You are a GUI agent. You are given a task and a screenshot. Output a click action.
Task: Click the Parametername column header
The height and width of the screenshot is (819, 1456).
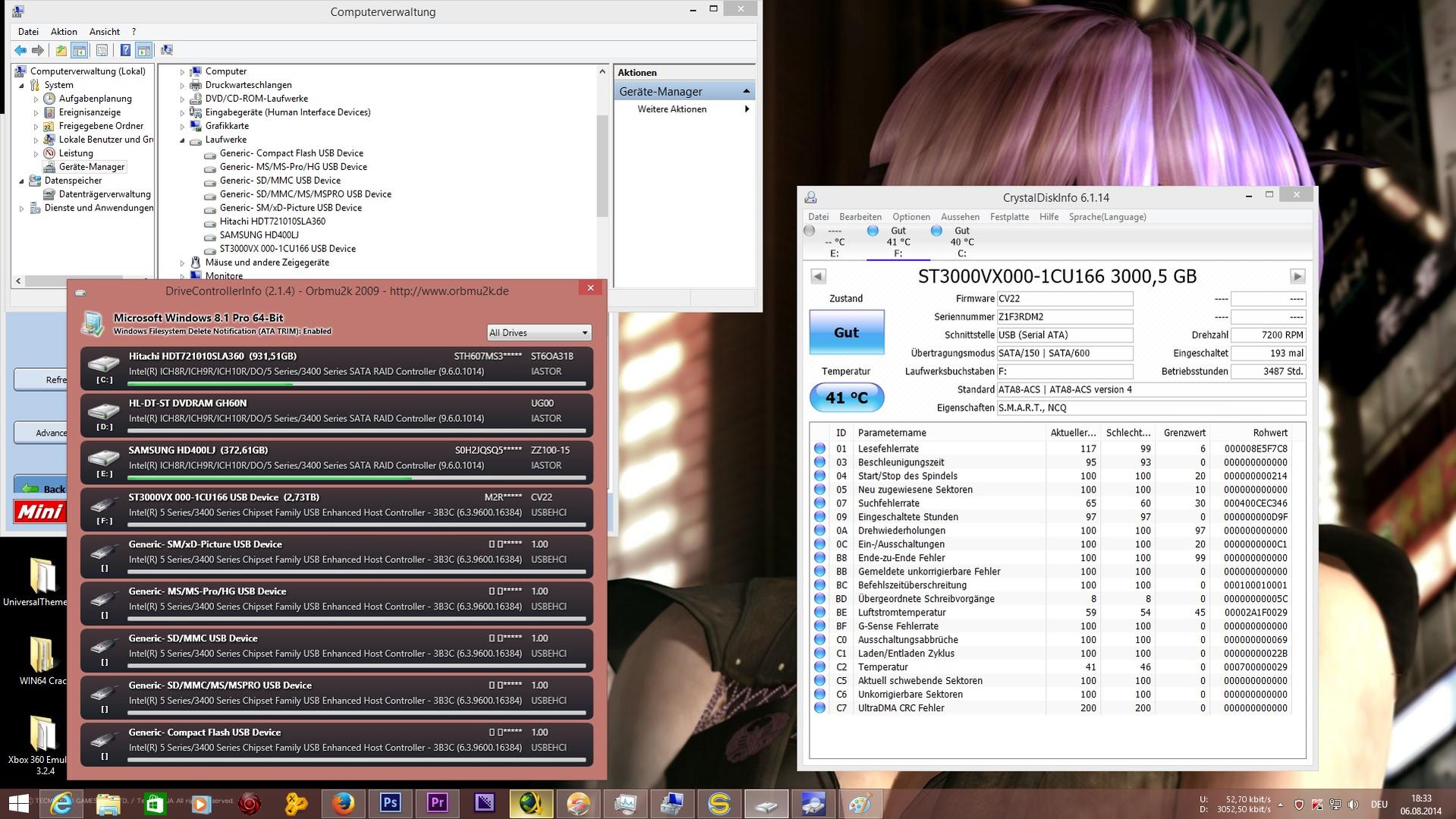(x=949, y=433)
